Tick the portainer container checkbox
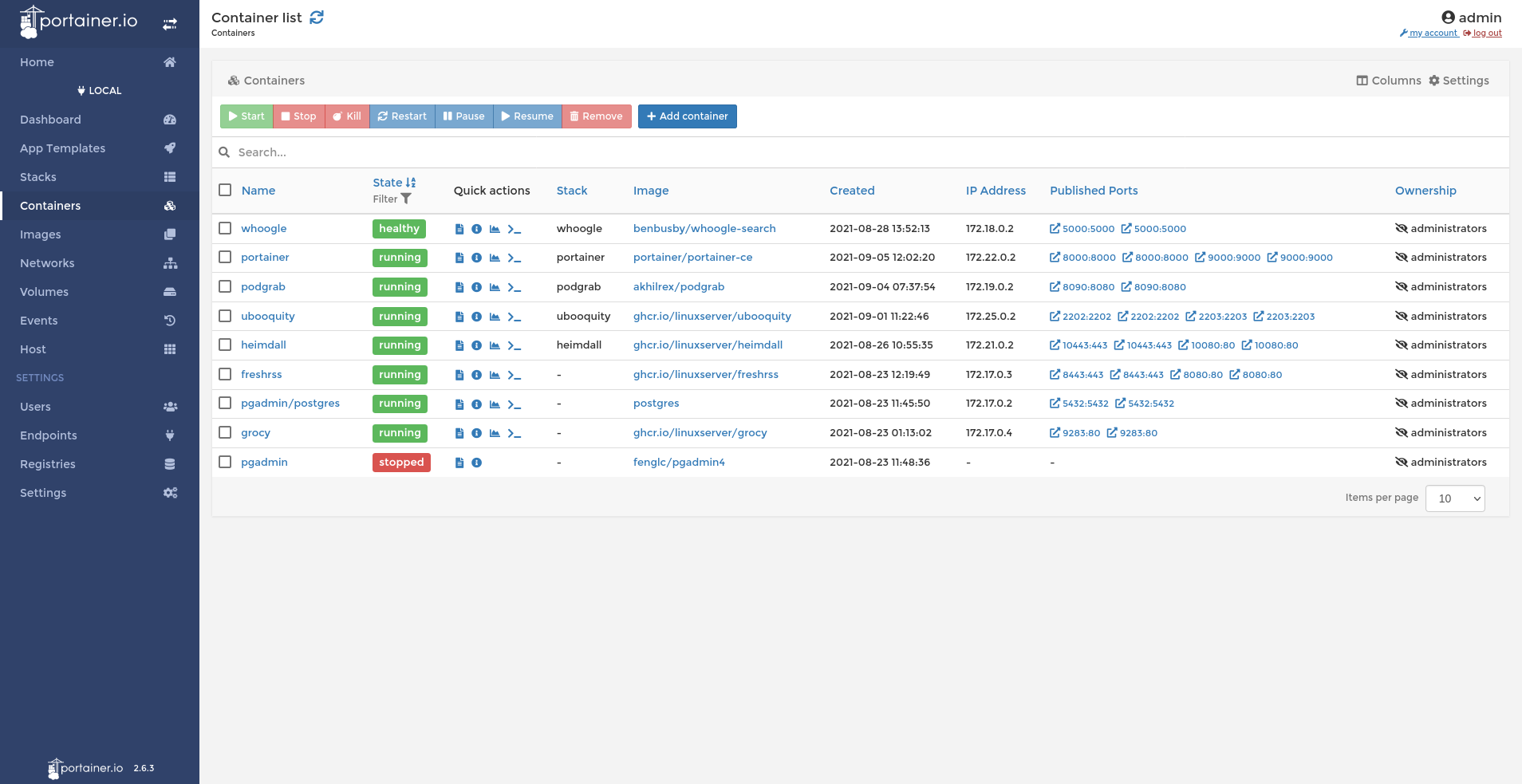This screenshot has width=1522, height=784. point(225,257)
